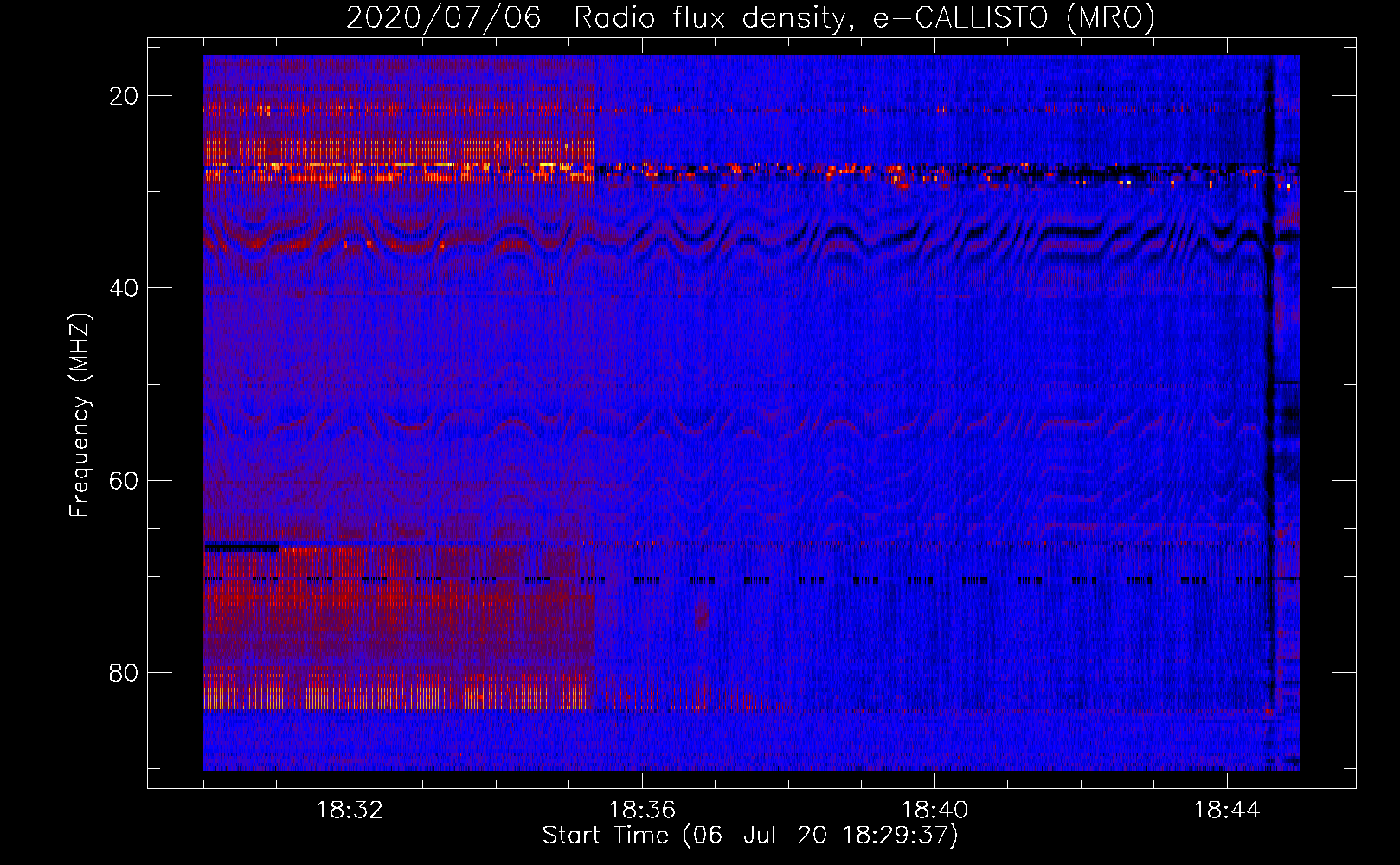Click the '40' frequency tick label

coord(124,288)
